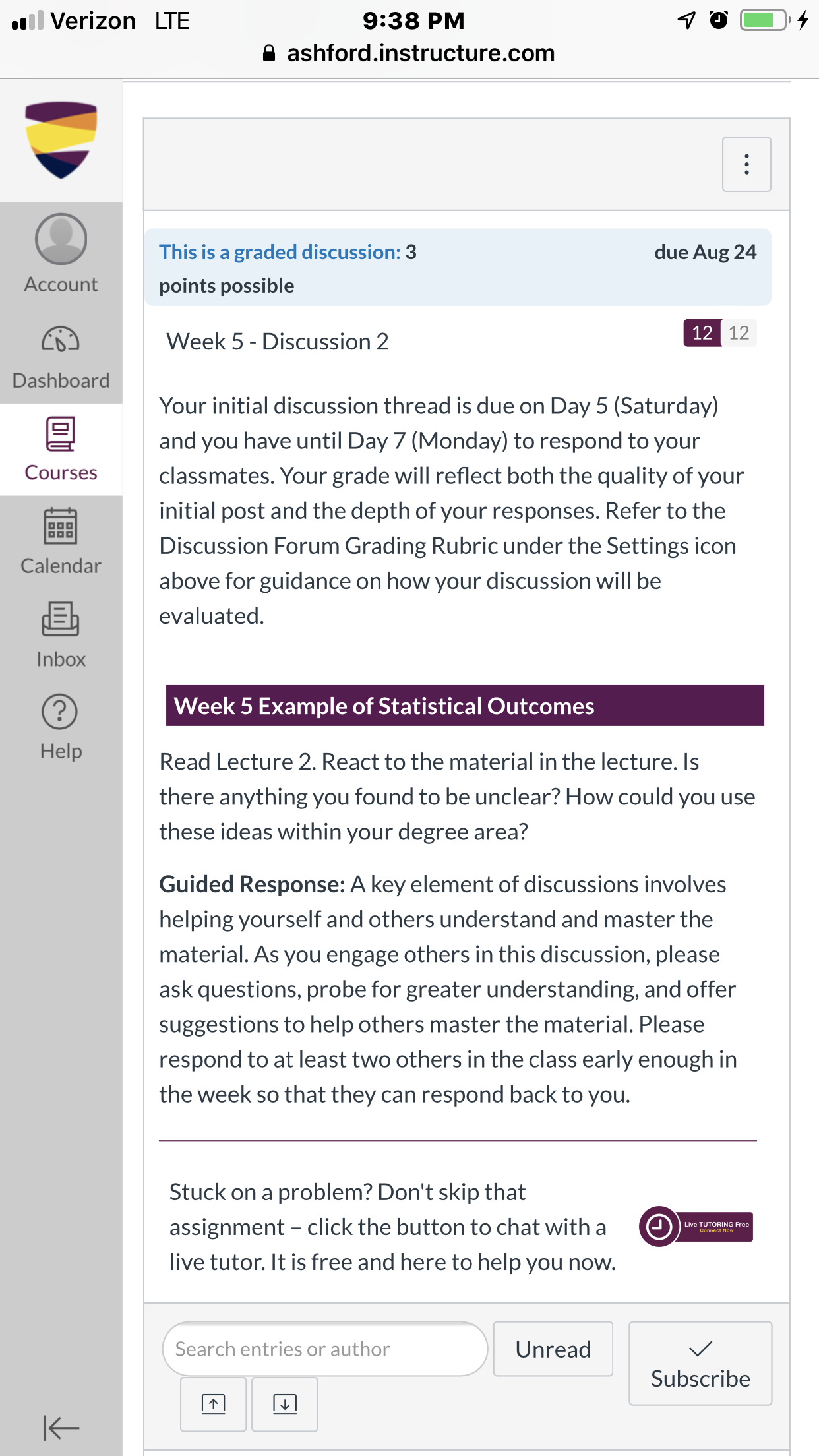Focus the Search entries or author field

(324, 1349)
